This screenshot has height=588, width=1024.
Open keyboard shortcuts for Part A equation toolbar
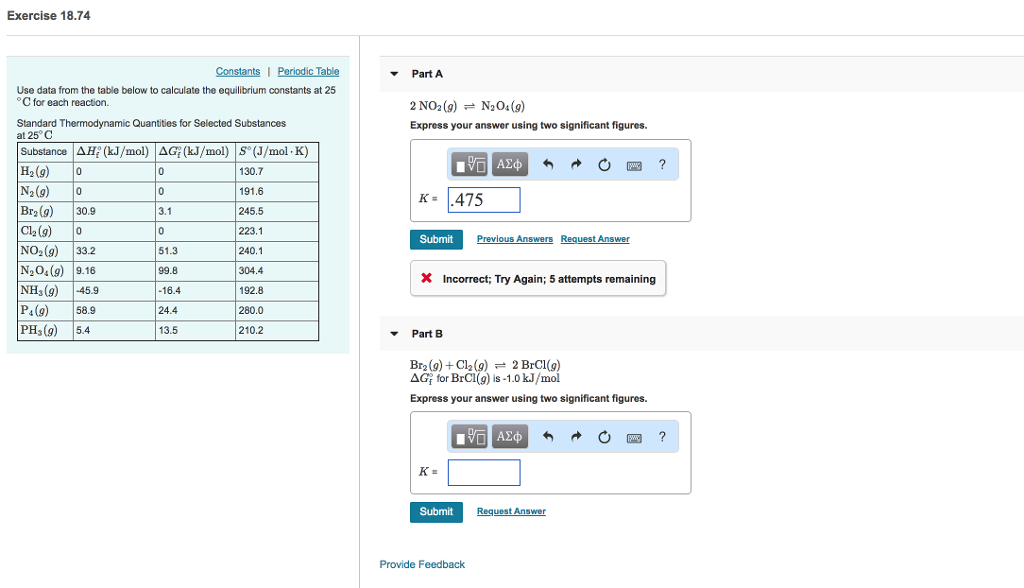point(633,164)
